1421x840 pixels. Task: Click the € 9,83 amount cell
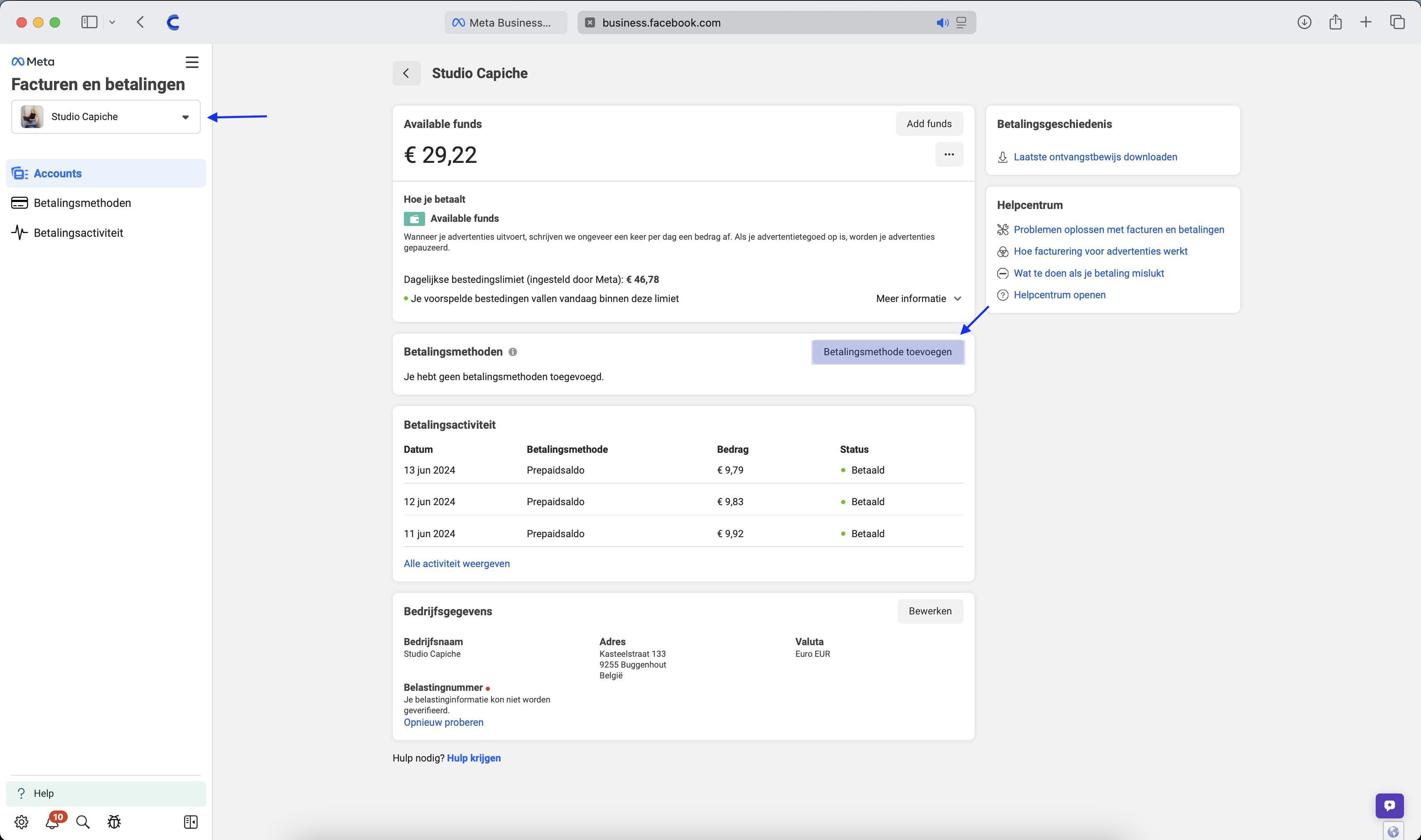tap(730, 502)
